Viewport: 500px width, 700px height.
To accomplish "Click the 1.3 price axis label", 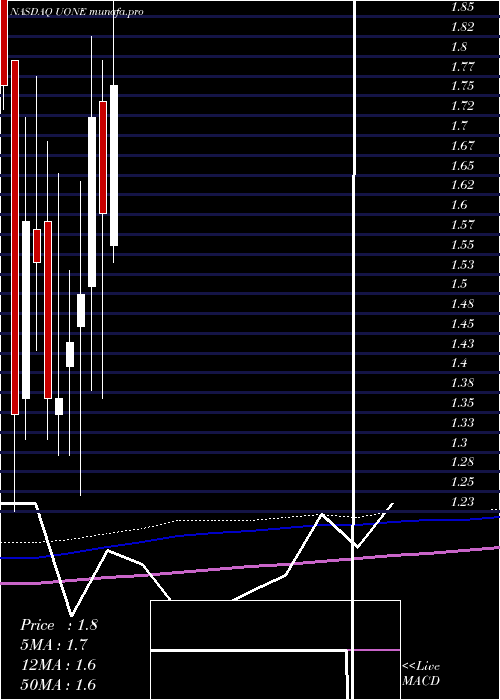I will pyautogui.click(x=459, y=442).
